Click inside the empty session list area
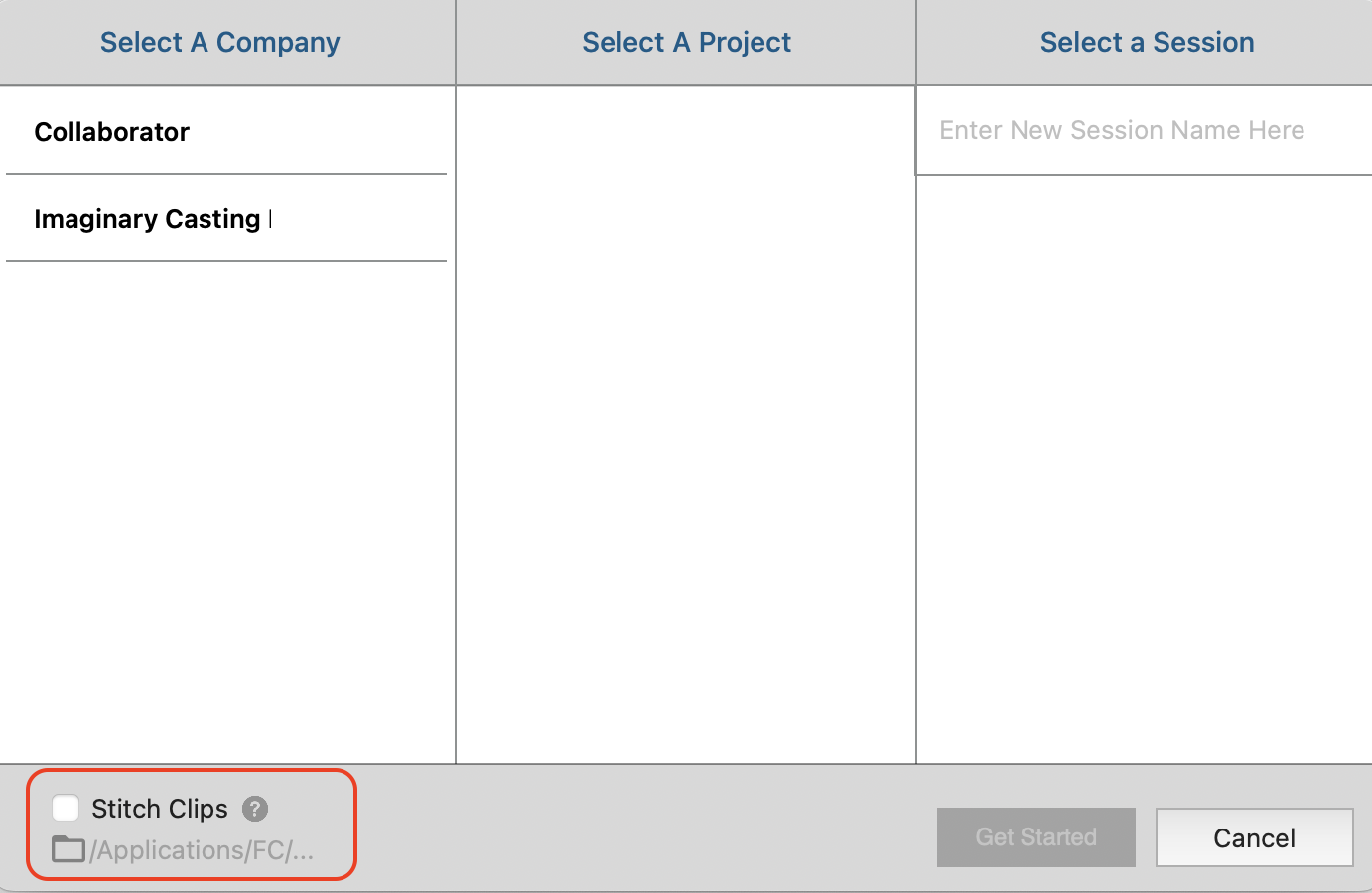 (x=1144, y=466)
